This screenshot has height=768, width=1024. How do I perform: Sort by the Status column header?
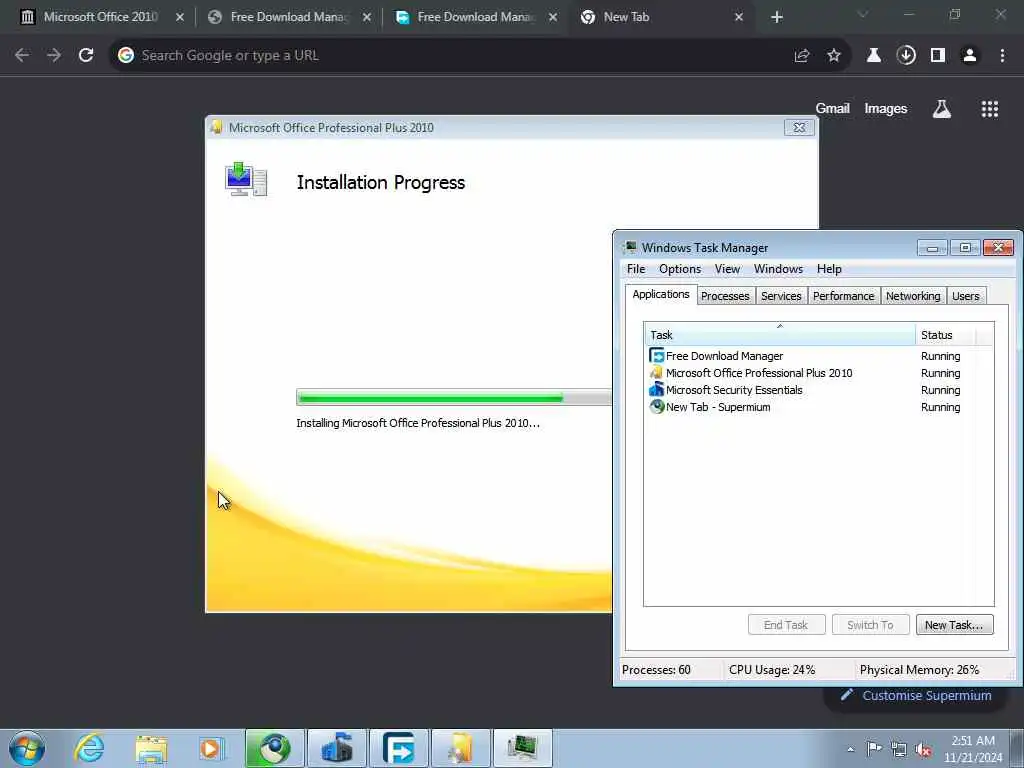tap(945, 334)
